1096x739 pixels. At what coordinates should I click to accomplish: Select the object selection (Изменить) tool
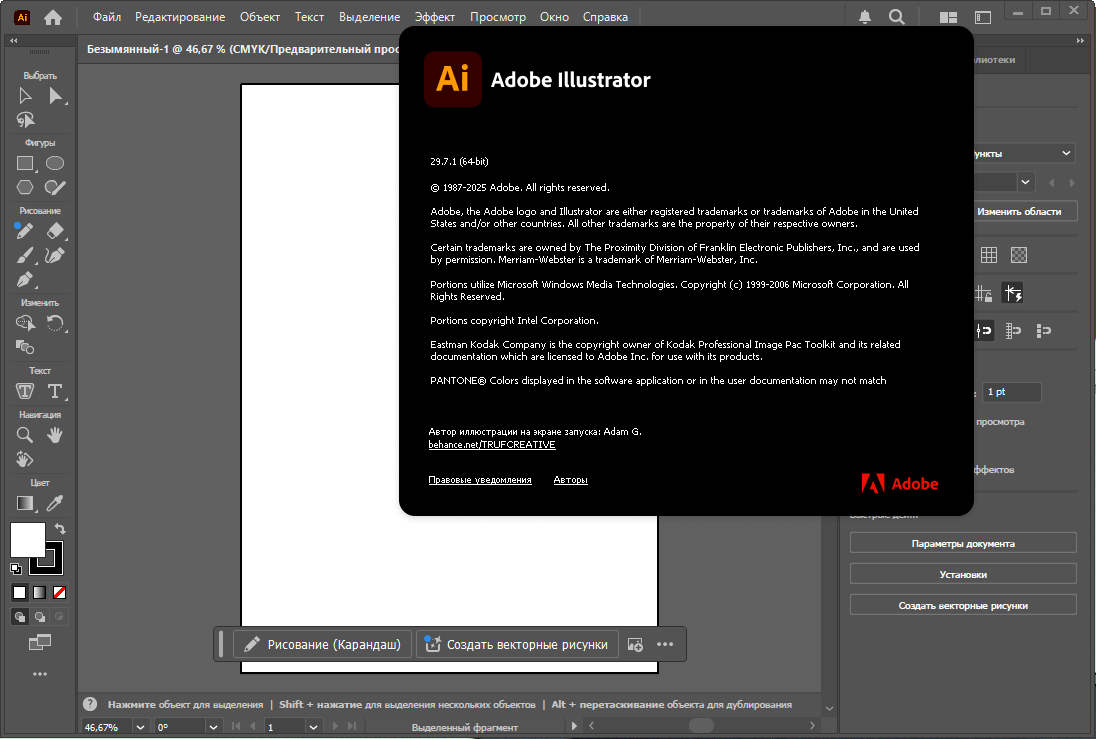(25, 323)
